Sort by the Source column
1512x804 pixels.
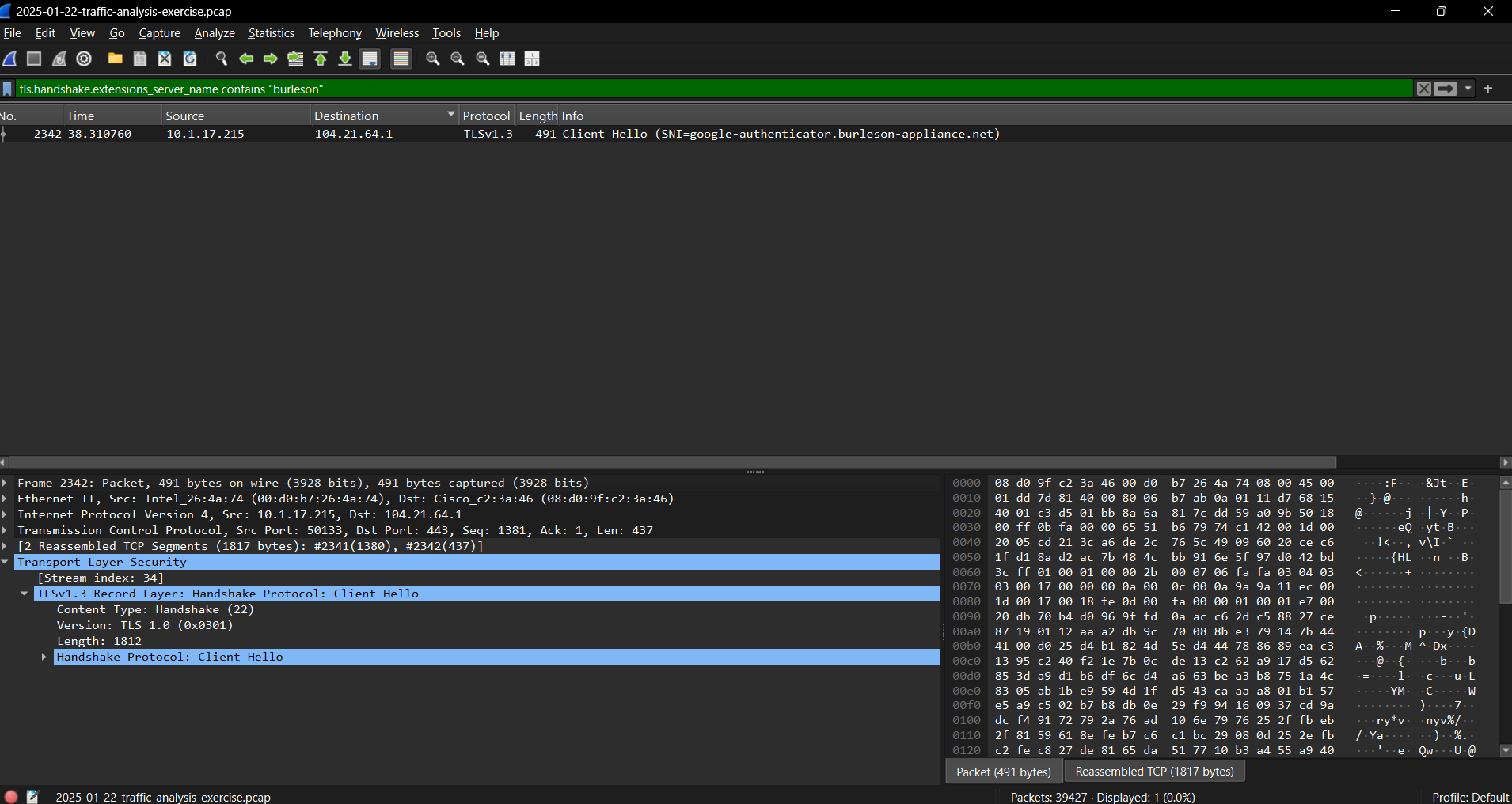[x=236, y=116]
